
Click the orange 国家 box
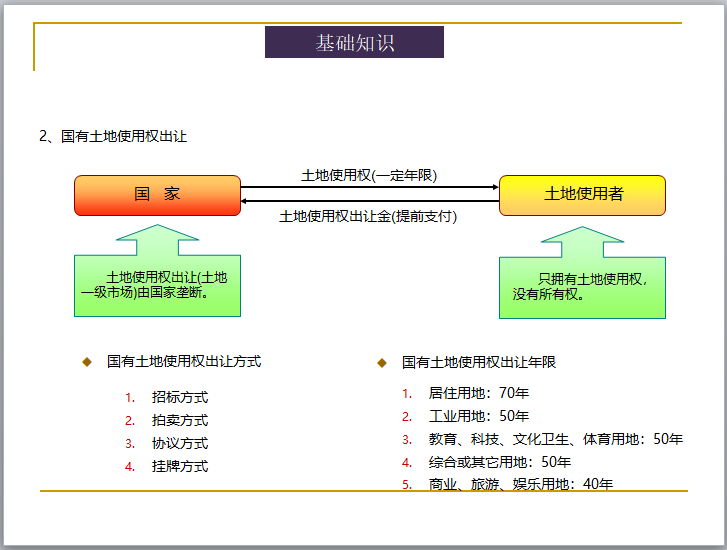point(157,195)
